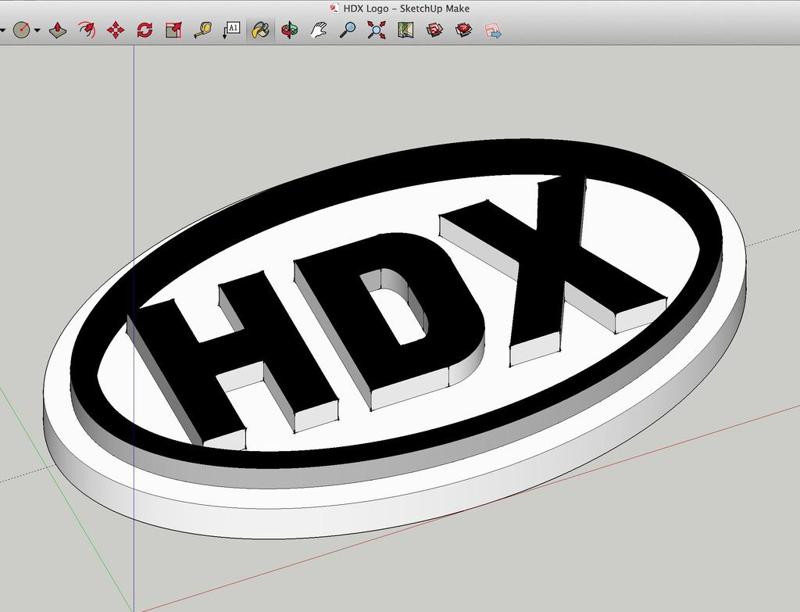The image size is (800, 612).
Task: Select the Text annotation tool
Action: click(234, 30)
